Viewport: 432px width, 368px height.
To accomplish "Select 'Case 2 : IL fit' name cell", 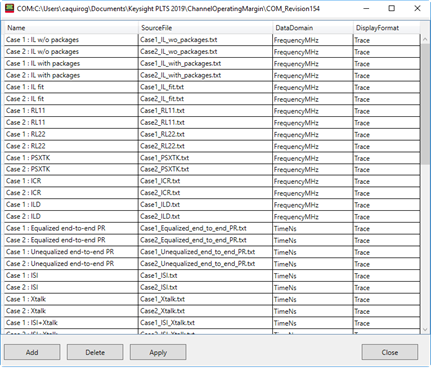I will pyautogui.click(x=71, y=99).
